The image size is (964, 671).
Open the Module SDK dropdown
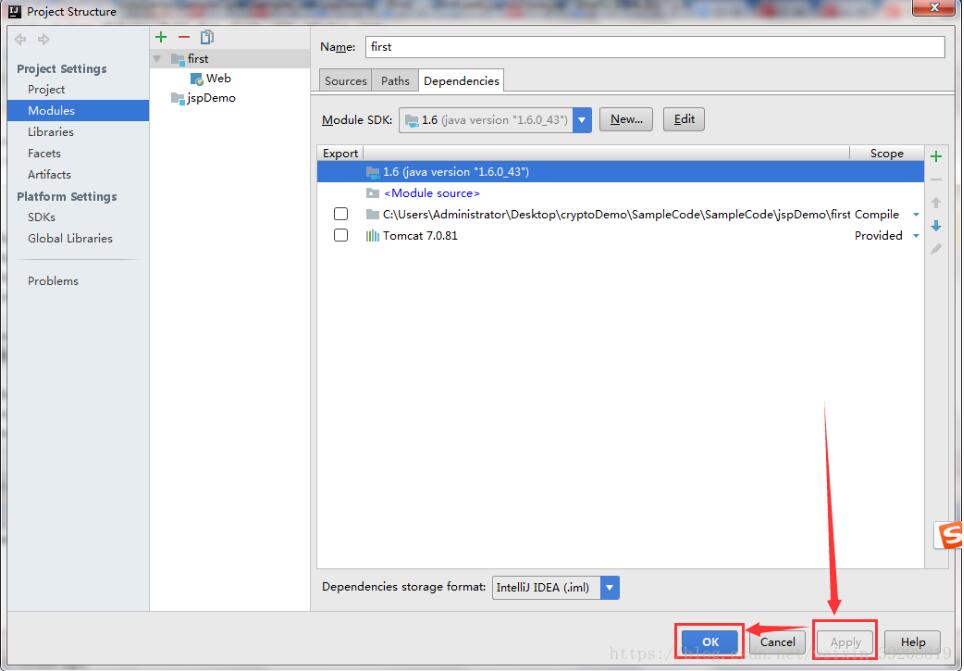coord(581,119)
